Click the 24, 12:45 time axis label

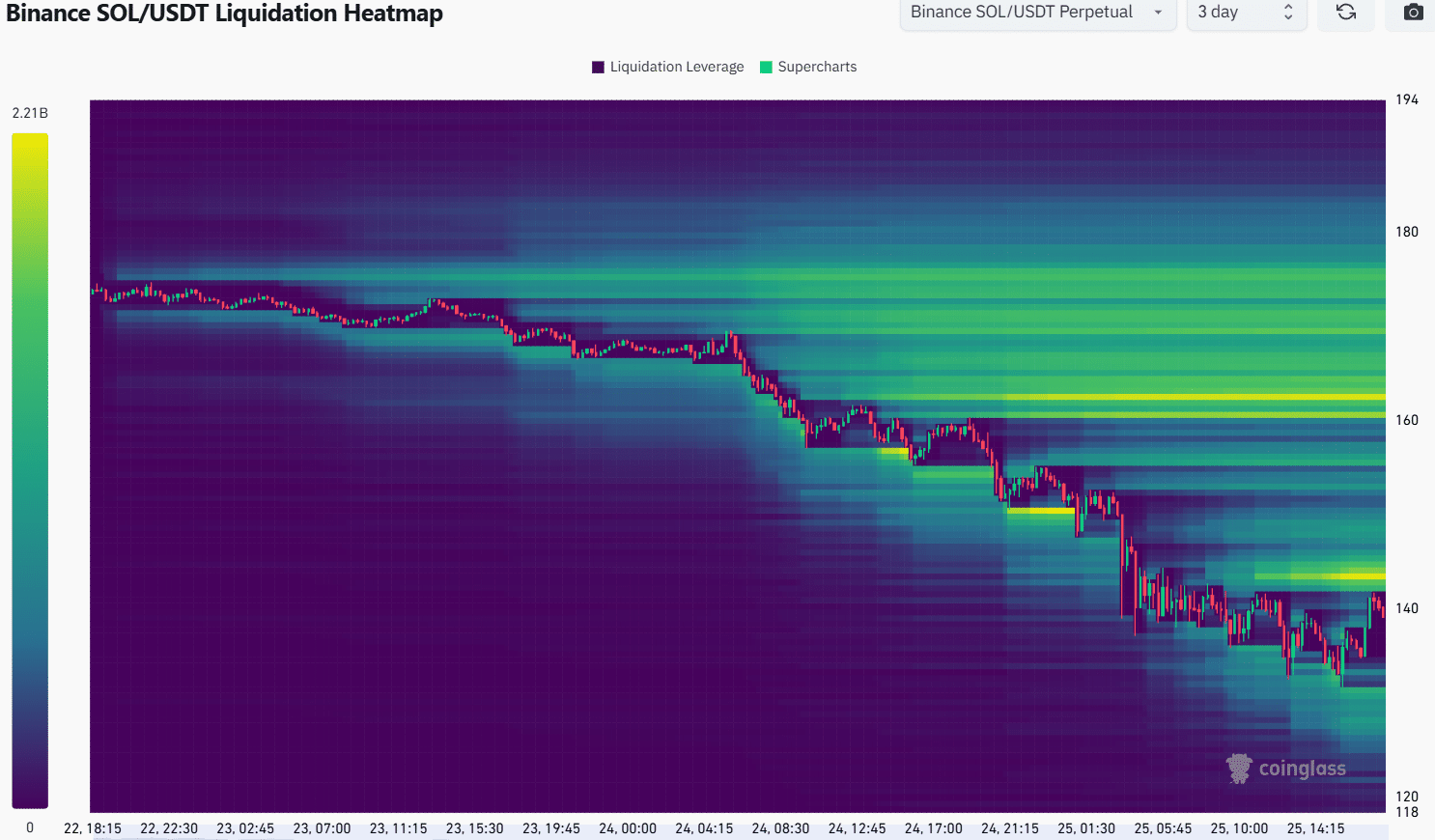[x=857, y=828]
